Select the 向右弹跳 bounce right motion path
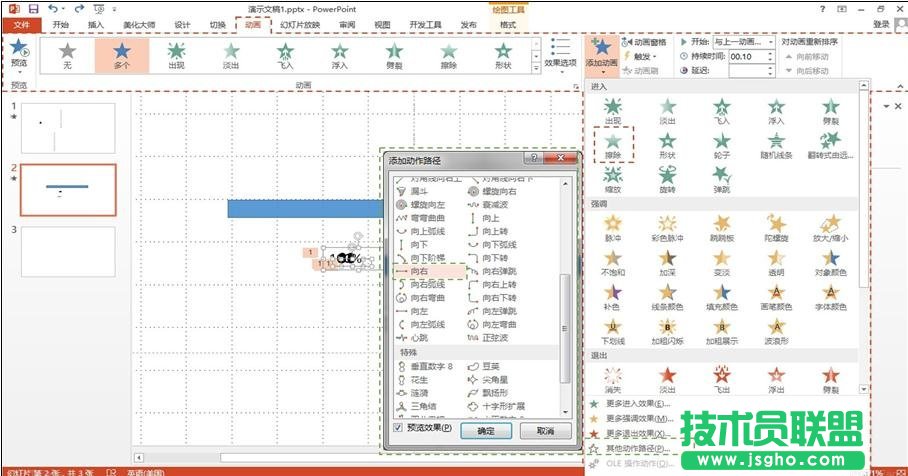908x476 pixels. pyautogui.click(x=501, y=271)
